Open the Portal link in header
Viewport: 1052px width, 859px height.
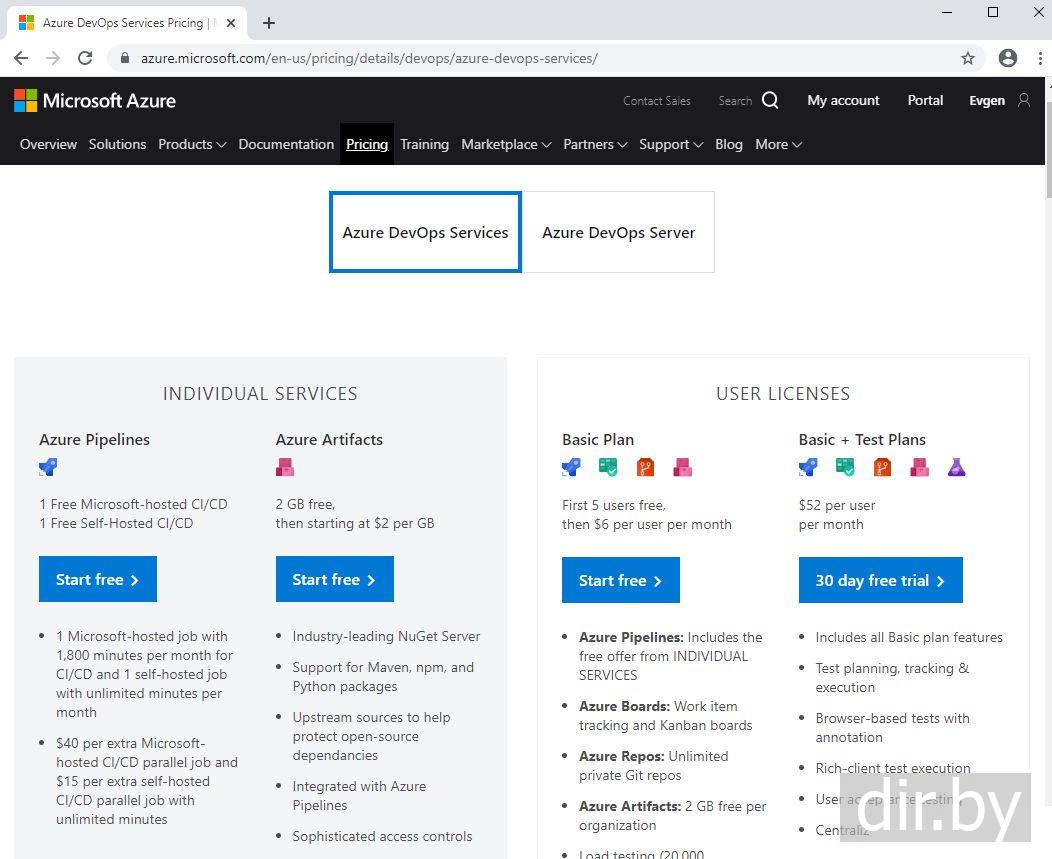(x=925, y=100)
